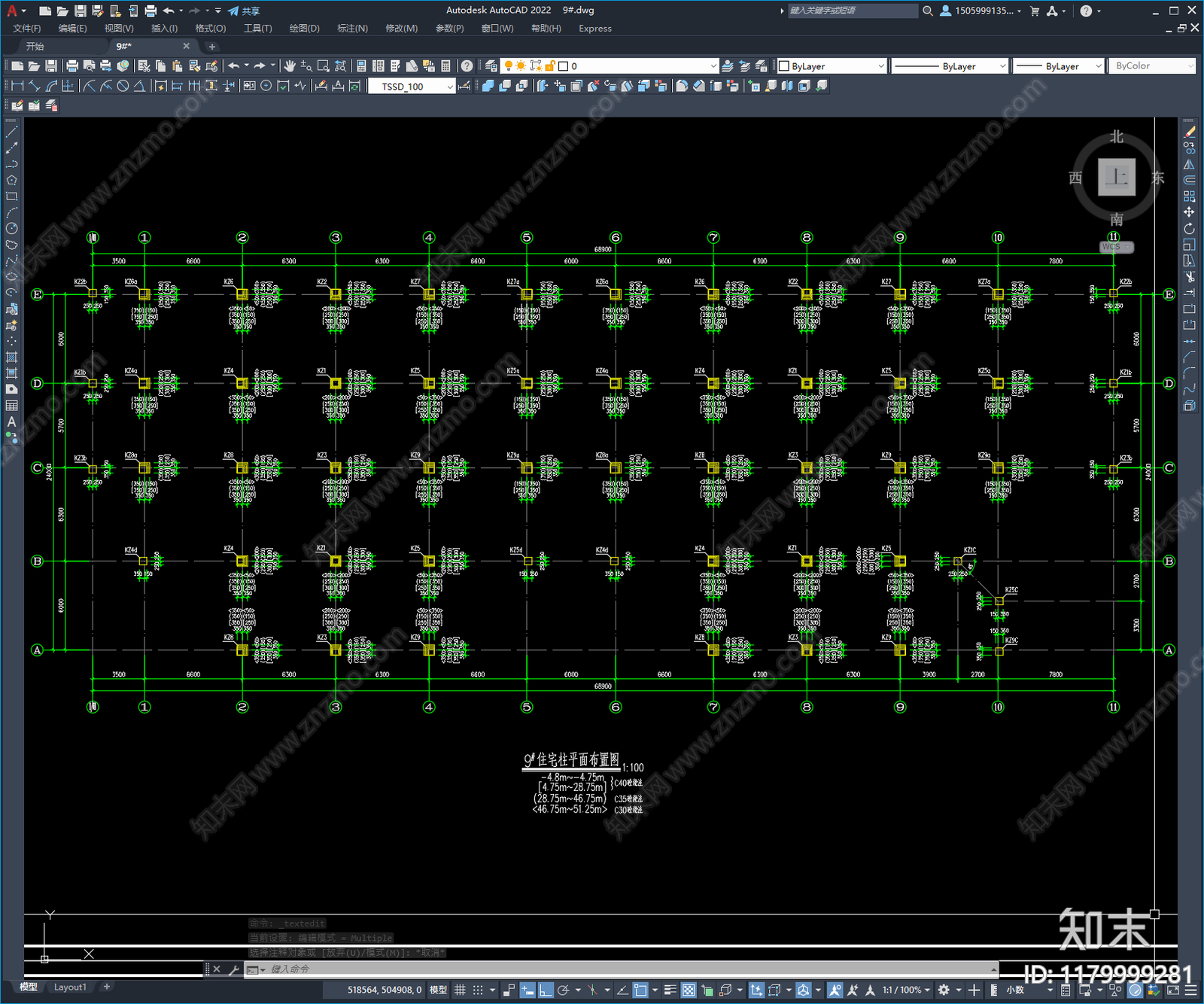Image resolution: width=1204 pixels, height=1004 pixels.
Task: Toggle the drawing grid display
Action: point(460,990)
